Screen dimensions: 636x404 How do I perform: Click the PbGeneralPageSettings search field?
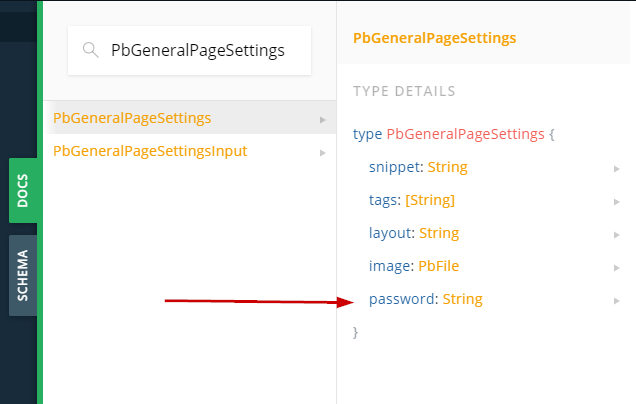click(197, 50)
